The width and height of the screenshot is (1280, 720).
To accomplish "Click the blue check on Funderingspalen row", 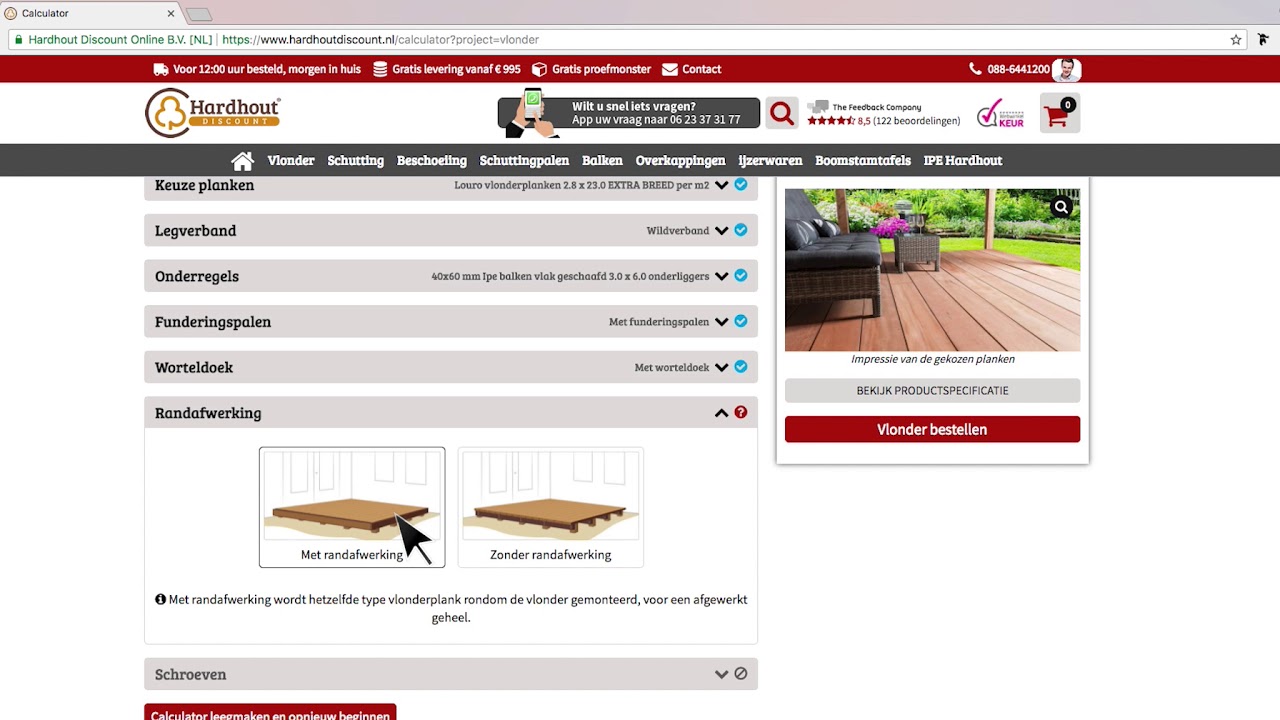I will click(741, 321).
